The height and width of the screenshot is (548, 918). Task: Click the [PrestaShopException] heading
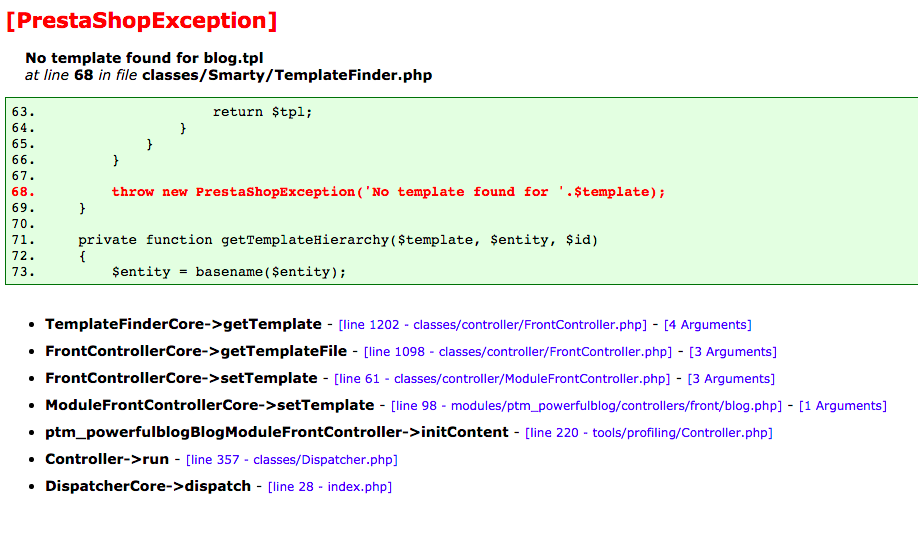click(142, 20)
